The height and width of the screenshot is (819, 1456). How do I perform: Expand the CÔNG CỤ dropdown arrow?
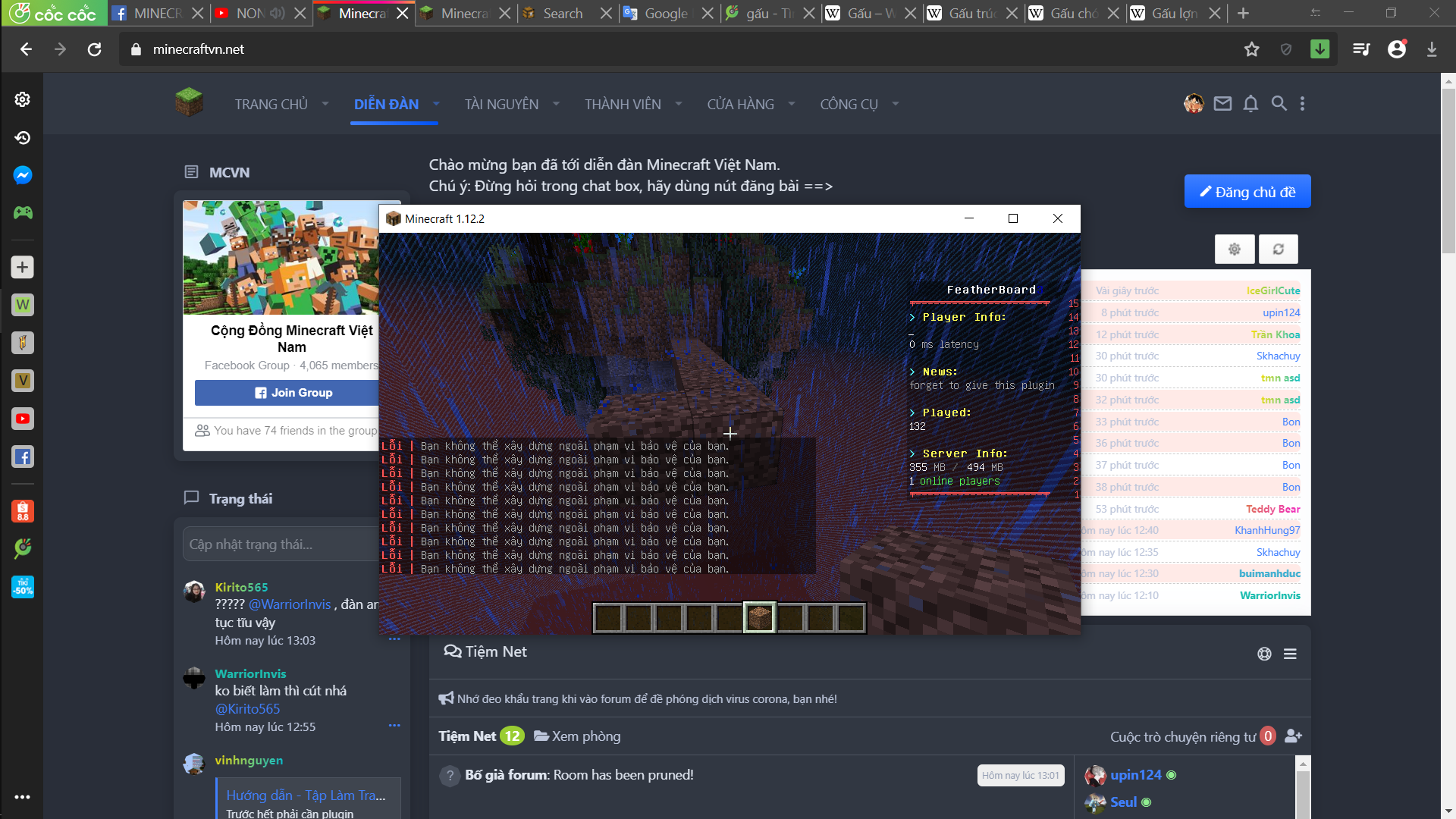click(895, 104)
